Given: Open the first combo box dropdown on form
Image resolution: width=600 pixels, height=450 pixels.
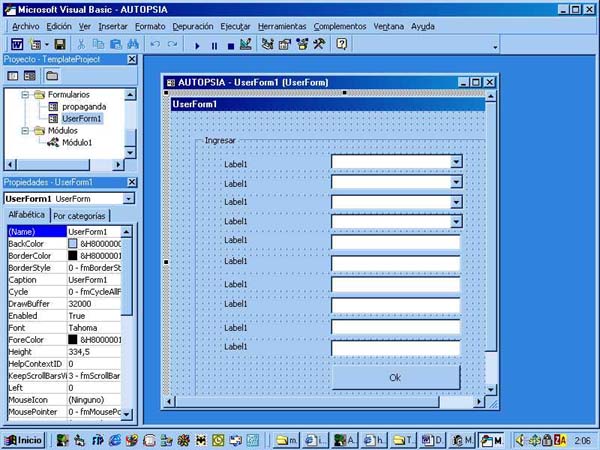Looking at the screenshot, I should (456, 161).
